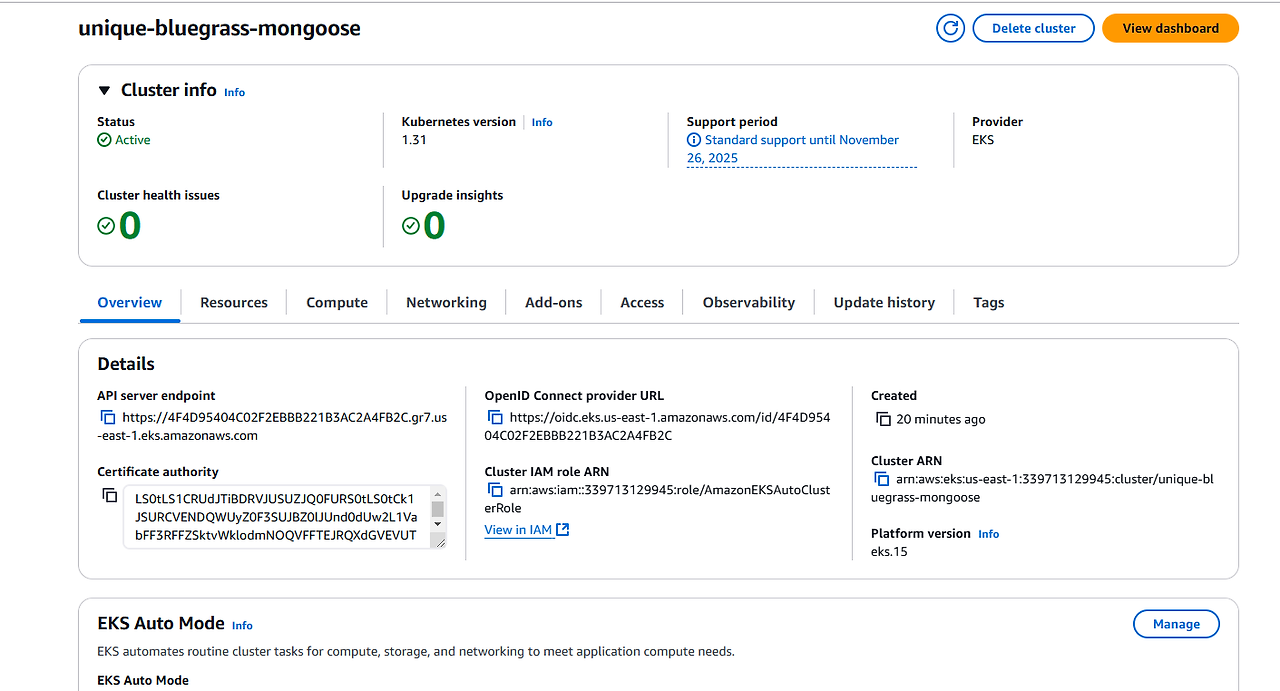Click the '20 minutes ago' created text
This screenshot has height=691, width=1280.
pos(940,419)
